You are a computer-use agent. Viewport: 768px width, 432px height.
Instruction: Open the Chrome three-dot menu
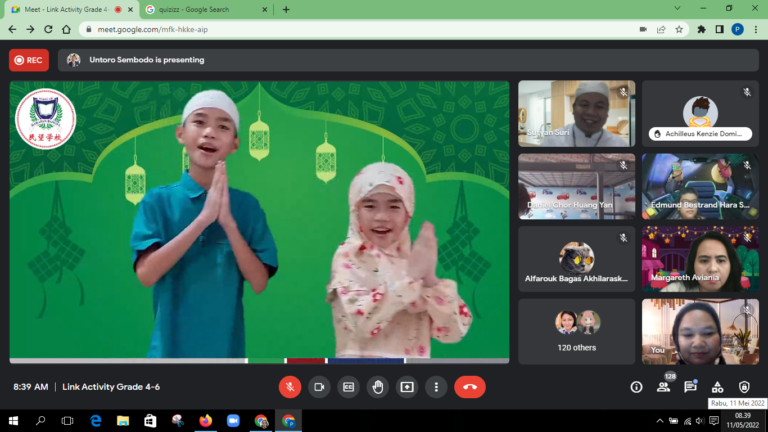(x=755, y=29)
